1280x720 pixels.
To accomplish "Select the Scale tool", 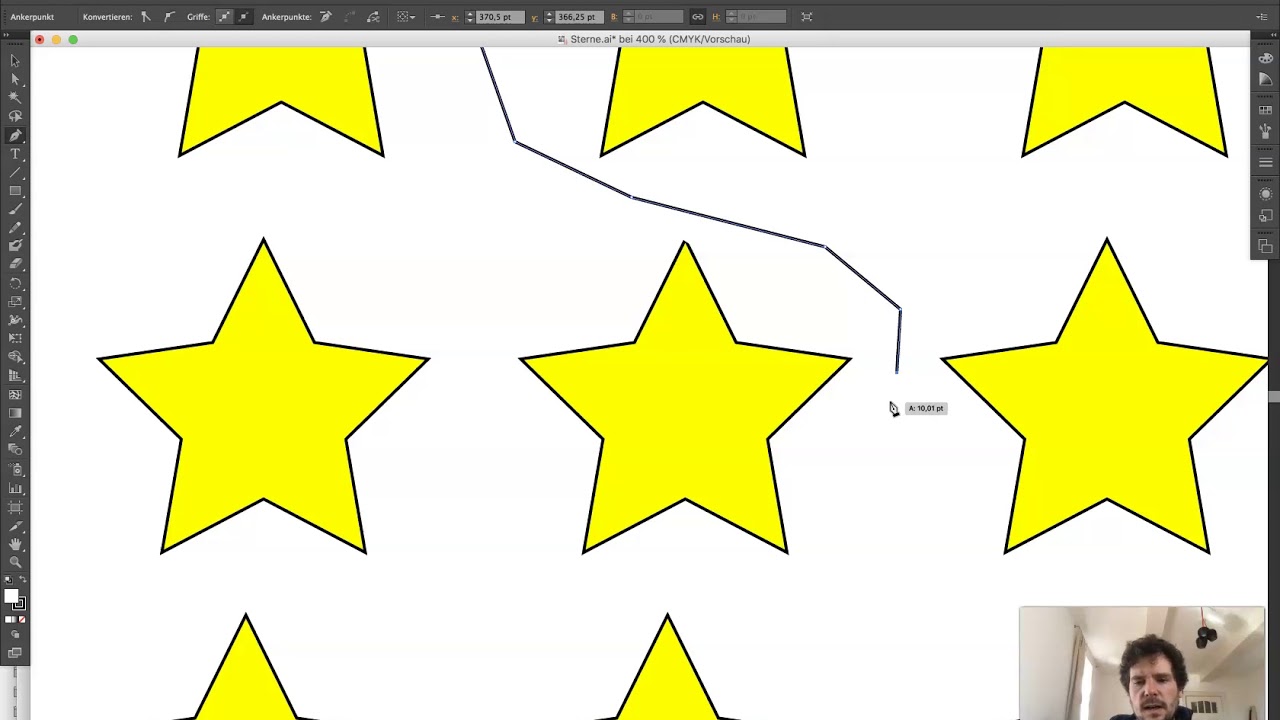I will pyautogui.click(x=15, y=301).
